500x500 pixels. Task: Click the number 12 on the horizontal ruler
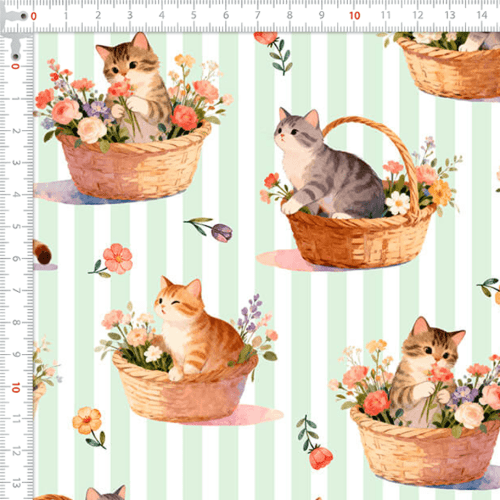pyautogui.click(x=418, y=15)
